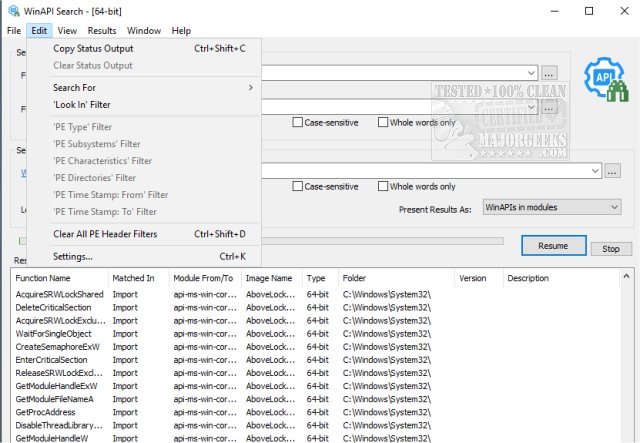Screen dimensions: 640x443
Task: Click the API binoculars logo icon
Action: tap(606, 80)
